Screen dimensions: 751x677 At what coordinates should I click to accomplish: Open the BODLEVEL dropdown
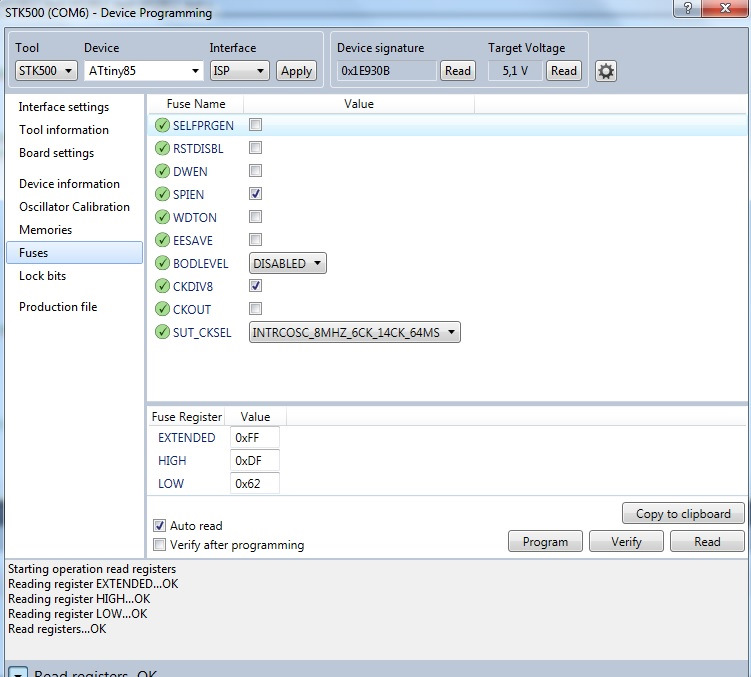tap(288, 264)
